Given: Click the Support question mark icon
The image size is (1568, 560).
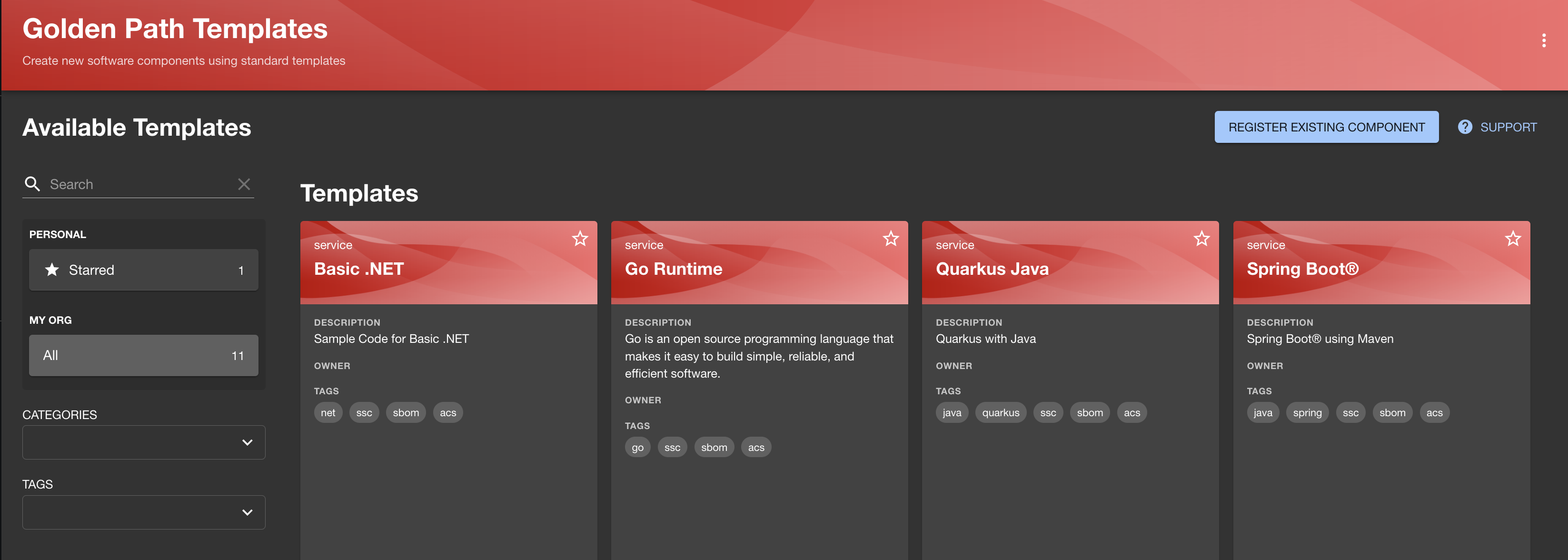Looking at the screenshot, I should (x=1465, y=127).
